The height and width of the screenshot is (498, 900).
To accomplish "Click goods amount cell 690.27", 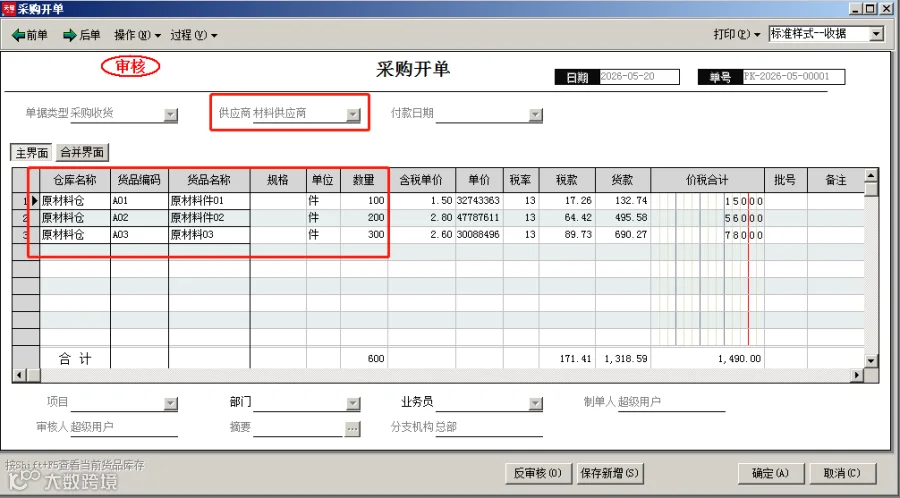I will (x=623, y=235).
